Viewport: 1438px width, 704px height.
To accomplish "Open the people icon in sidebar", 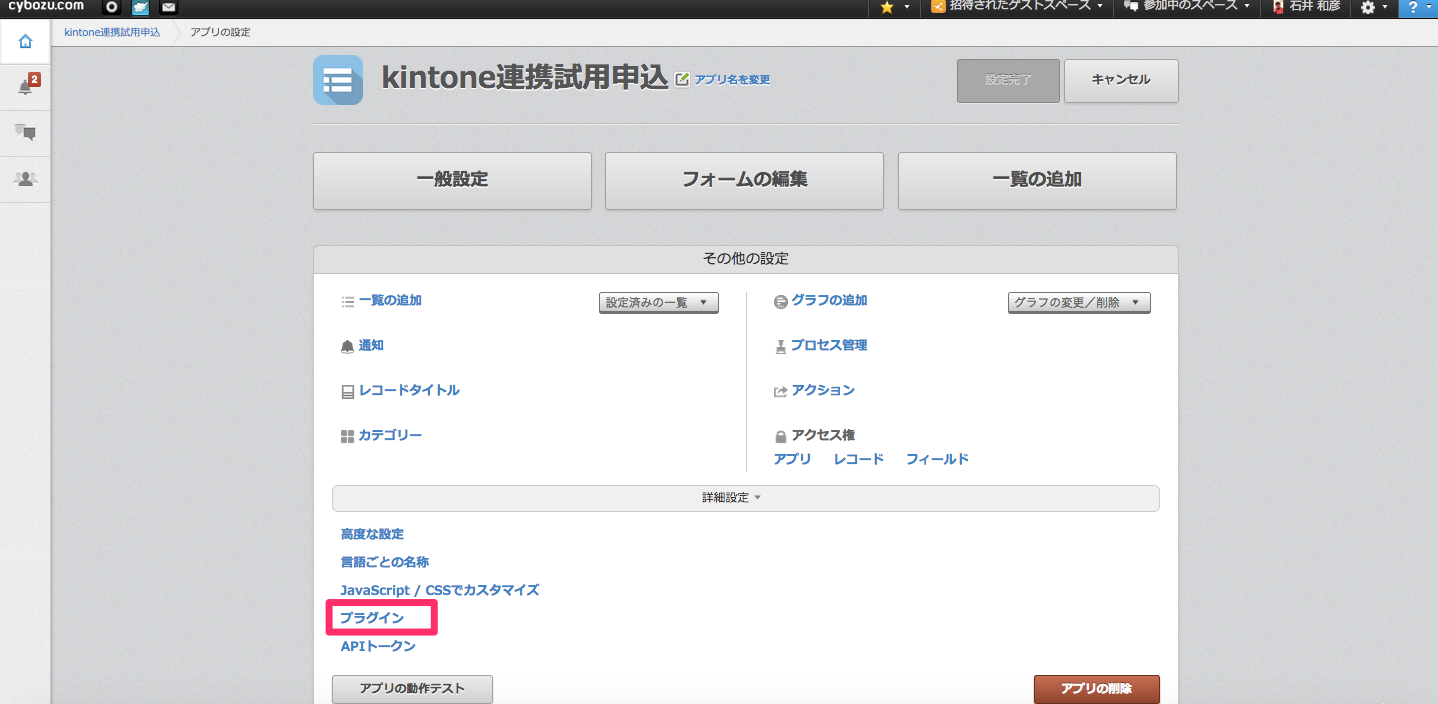I will coord(25,179).
